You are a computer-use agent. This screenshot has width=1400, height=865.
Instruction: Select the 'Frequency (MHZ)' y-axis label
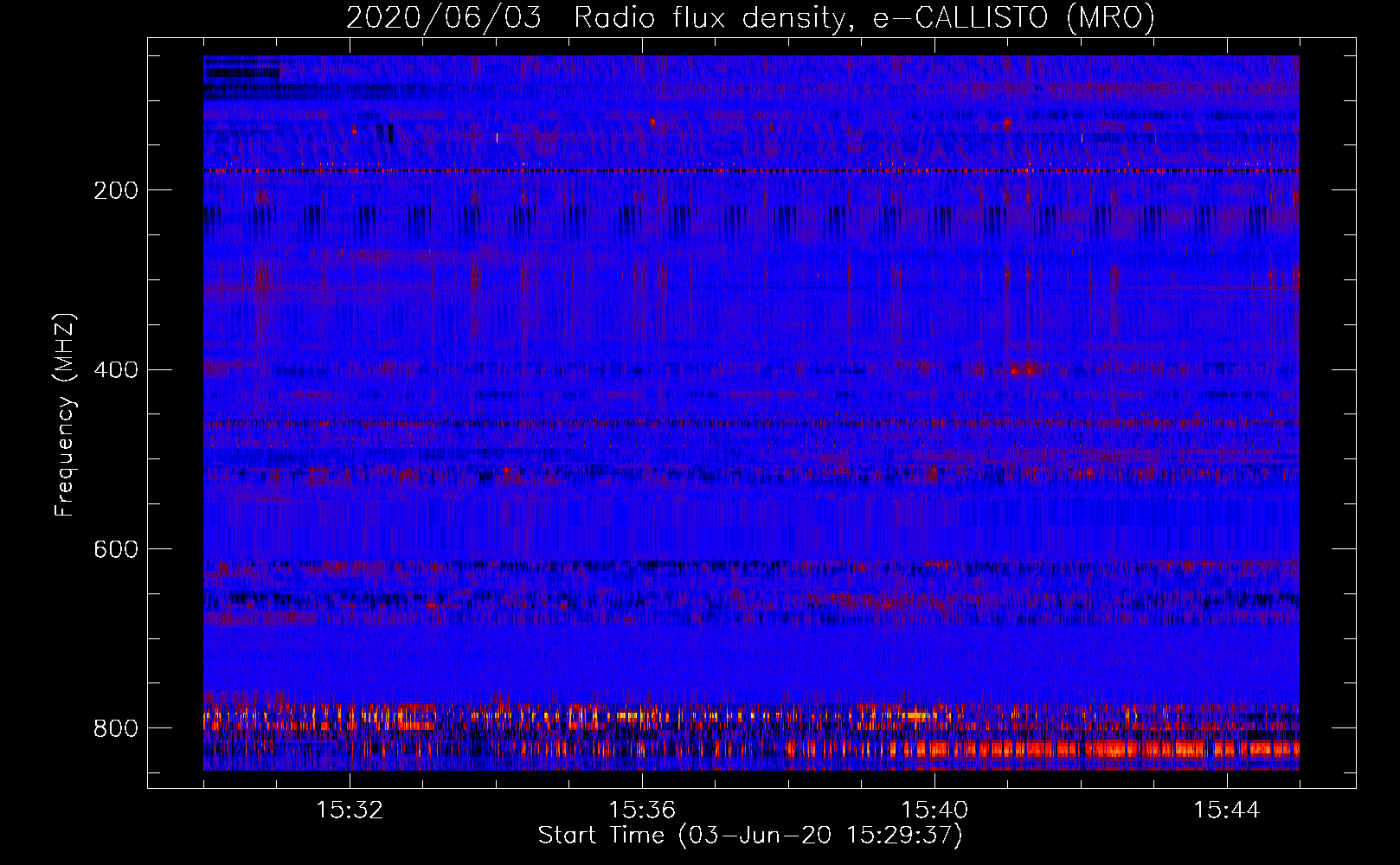(x=65, y=414)
